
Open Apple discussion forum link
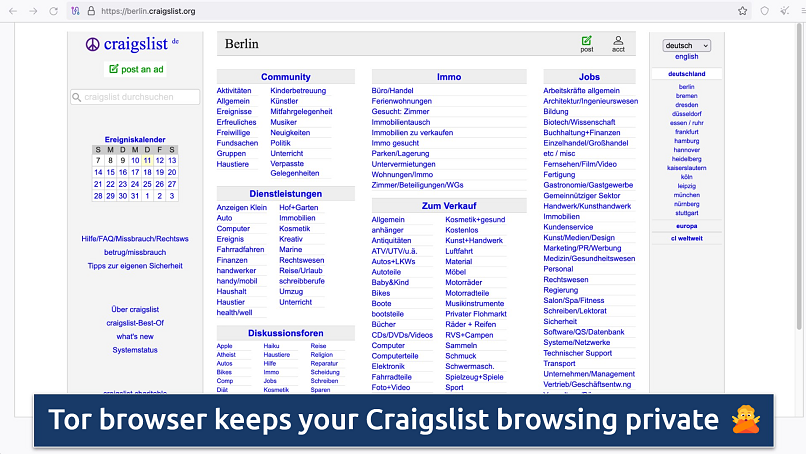point(224,346)
